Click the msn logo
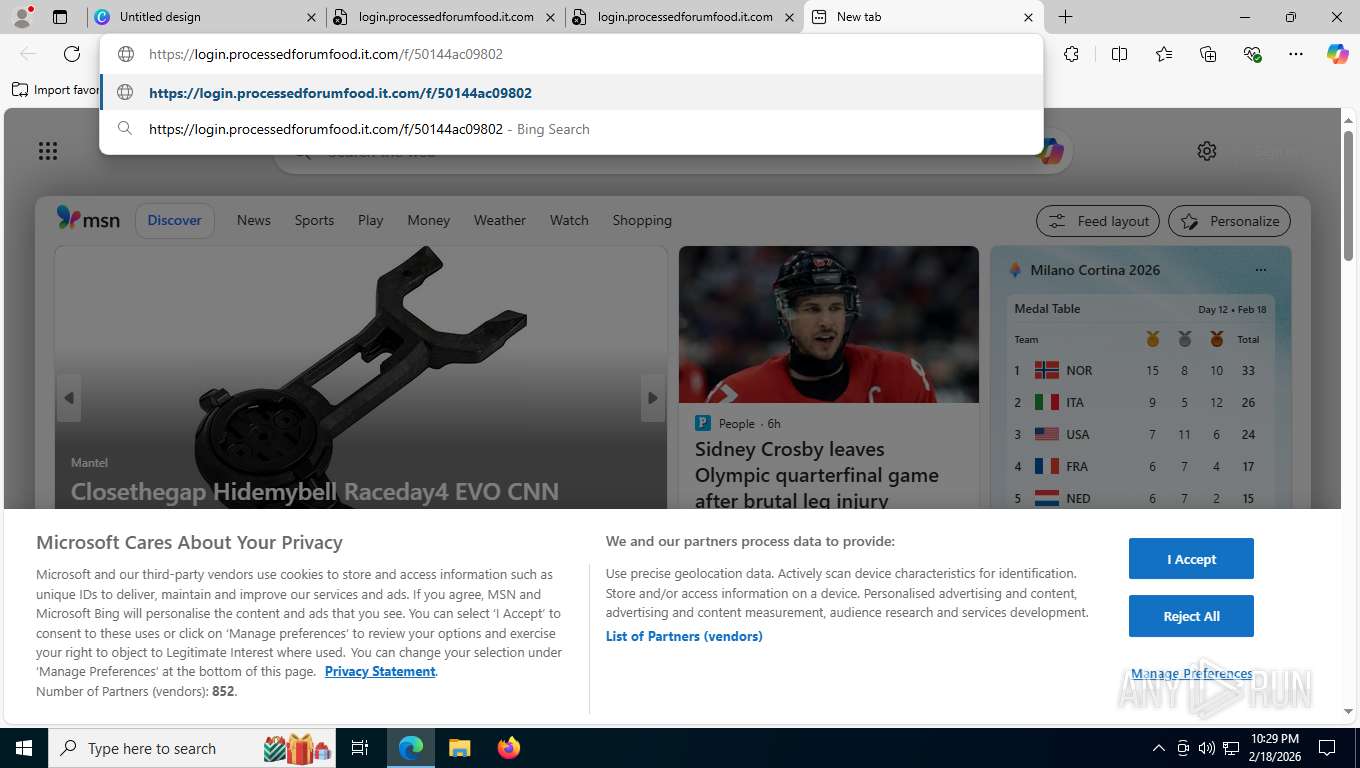The width and height of the screenshot is (1360, 768). pos(88,219)
